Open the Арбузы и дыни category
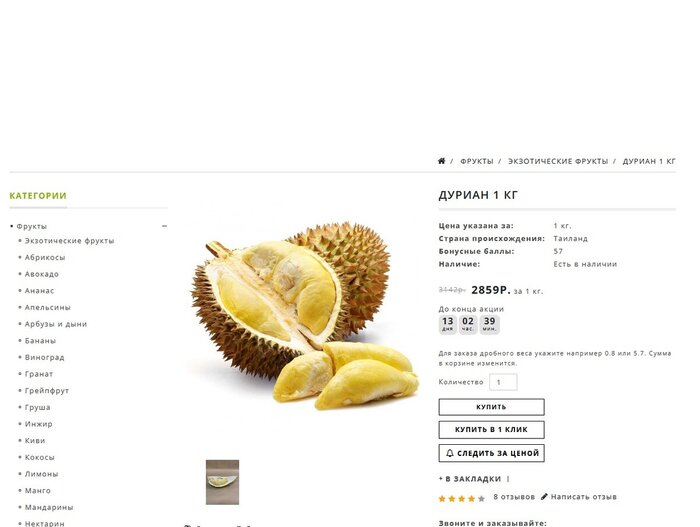The image size is (700, 527). click(x=56, y=324)
